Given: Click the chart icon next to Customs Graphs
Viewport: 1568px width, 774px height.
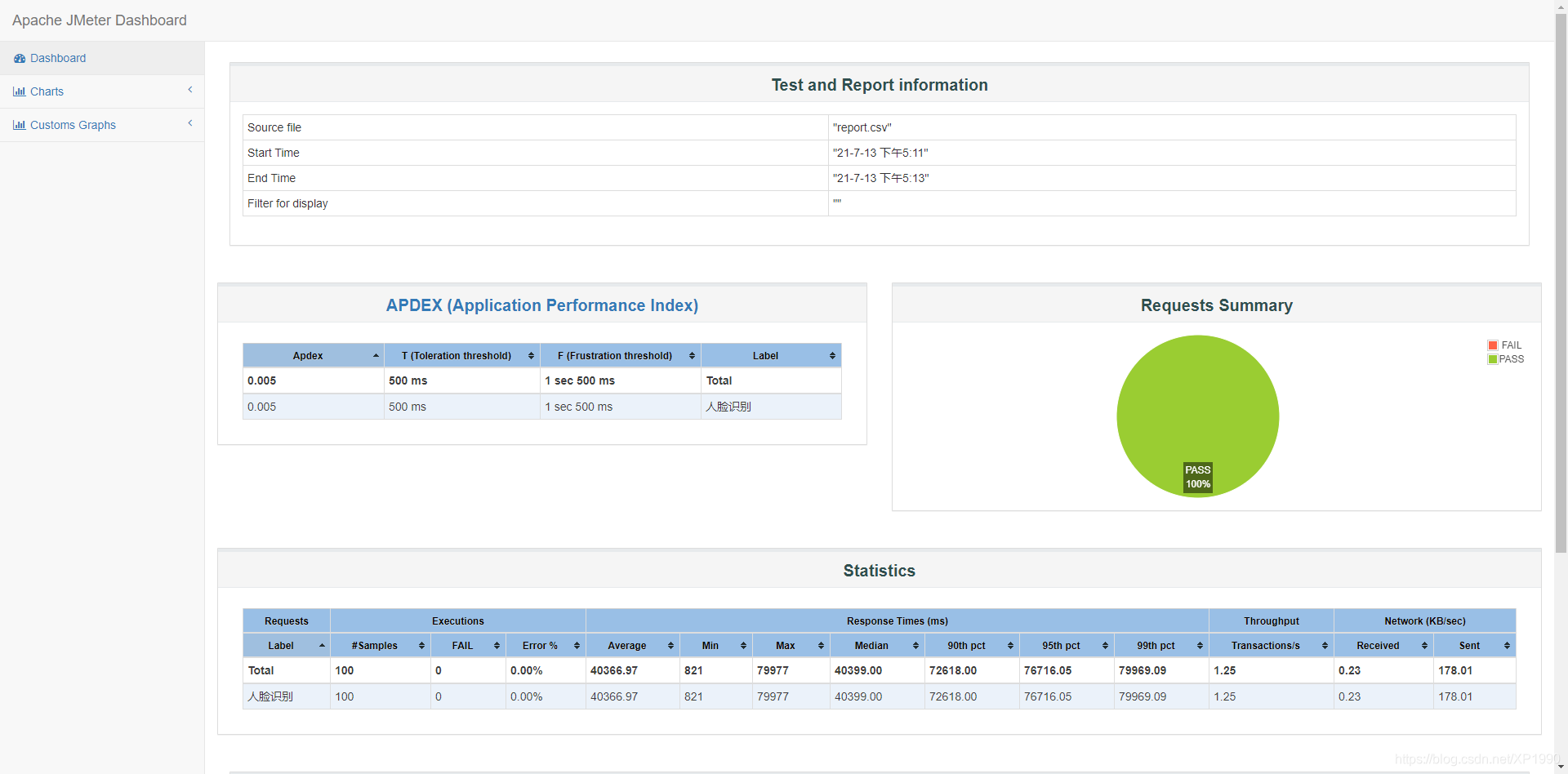Looking at the screenshot, I should click(x=20, y=124).
